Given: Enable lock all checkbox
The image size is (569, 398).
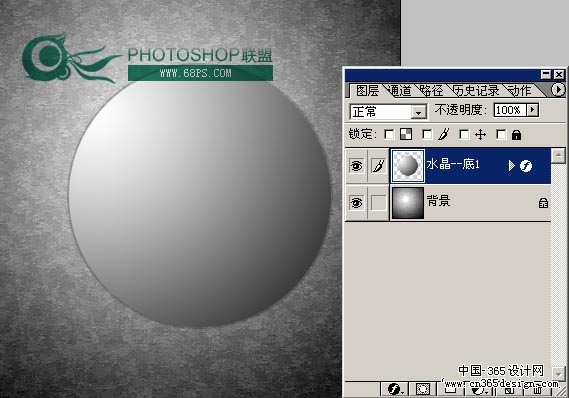Looking at the screenshot, I should (x=501, y=135).
